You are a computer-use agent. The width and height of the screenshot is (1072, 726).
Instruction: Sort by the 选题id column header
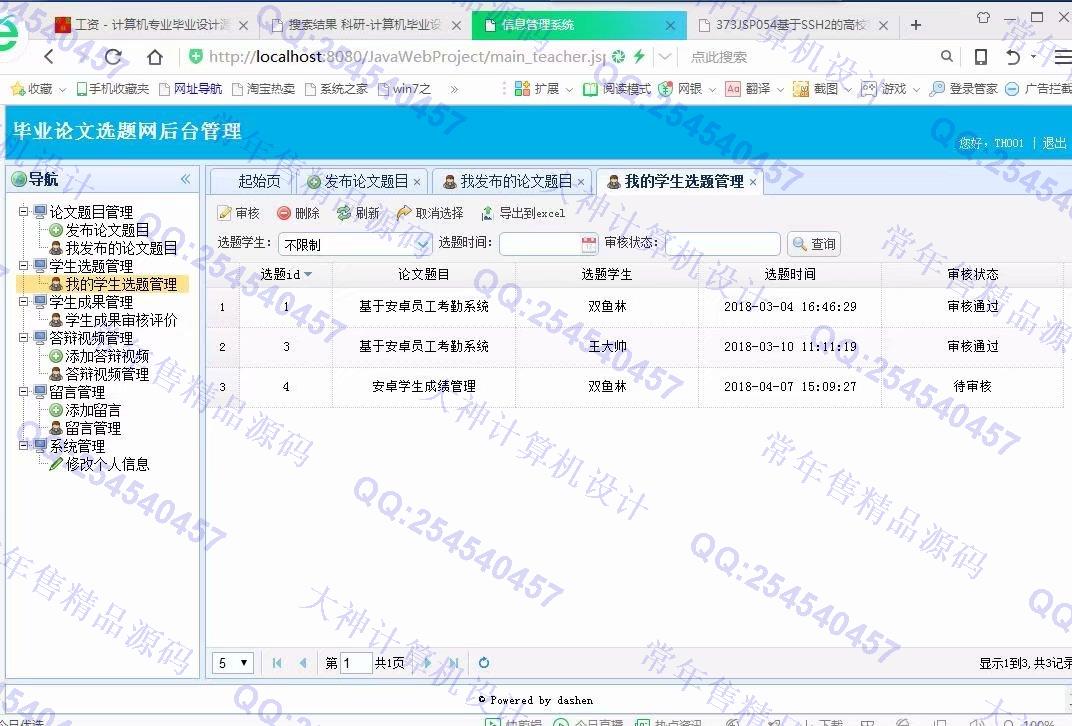click(286, 274)
